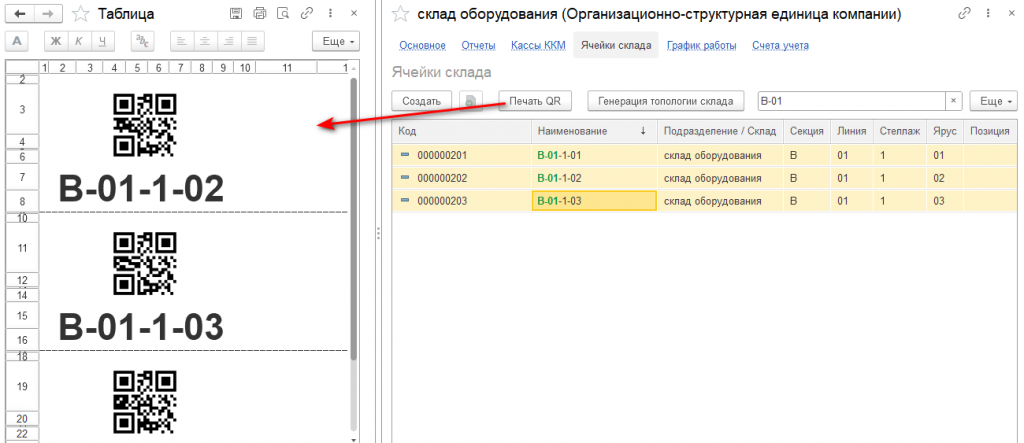
Task: Select row header 7 in spreadsheet
Action: [x=23, y=177]
